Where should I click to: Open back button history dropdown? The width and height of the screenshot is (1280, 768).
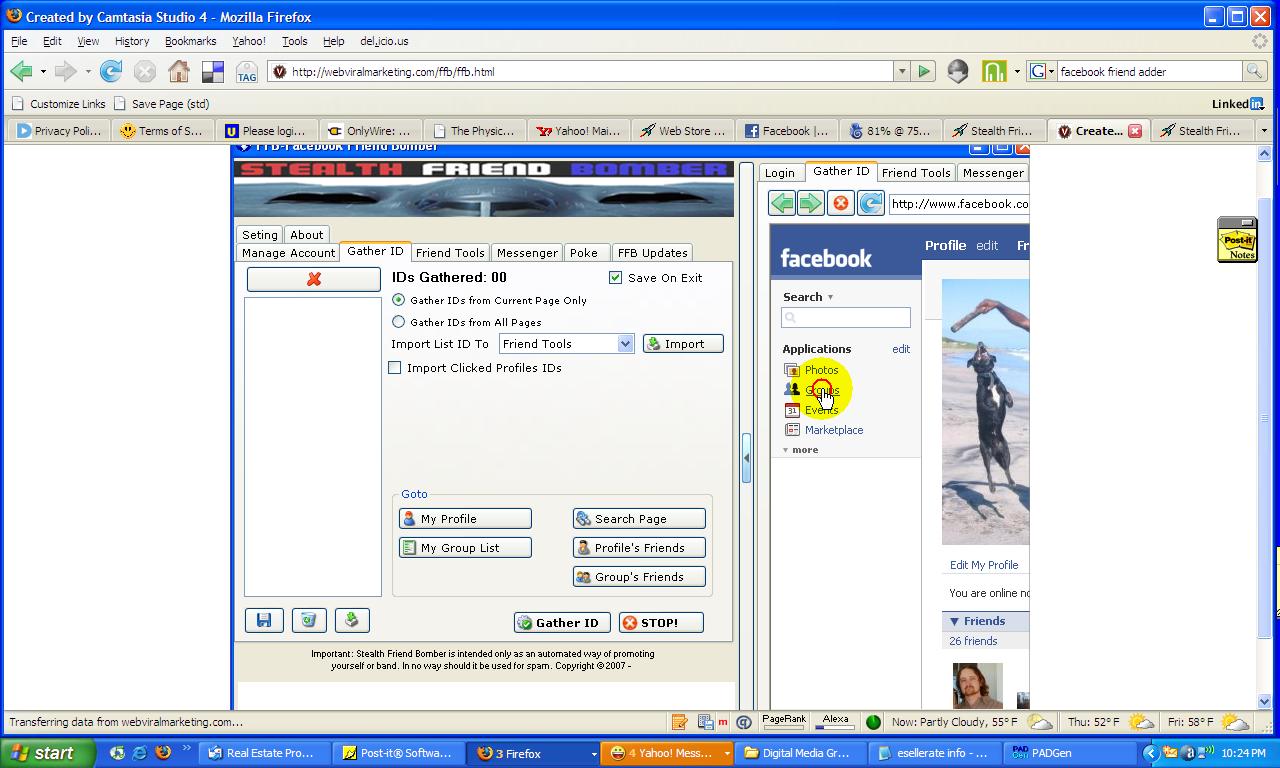(x=43, y=71)
